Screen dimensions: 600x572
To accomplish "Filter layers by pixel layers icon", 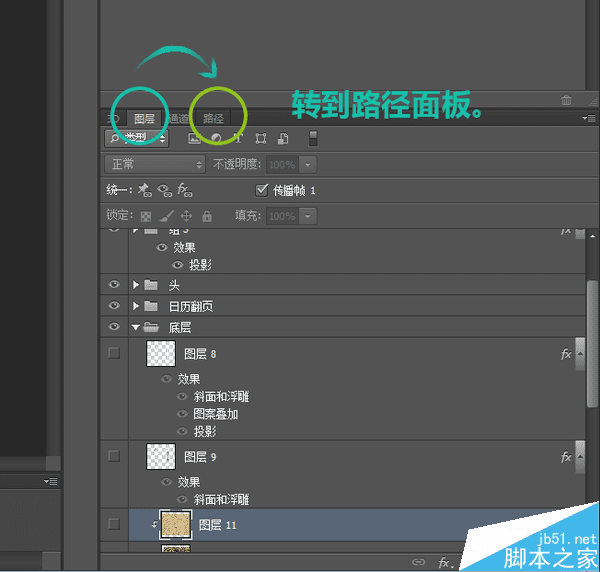I will pos(194,138).
